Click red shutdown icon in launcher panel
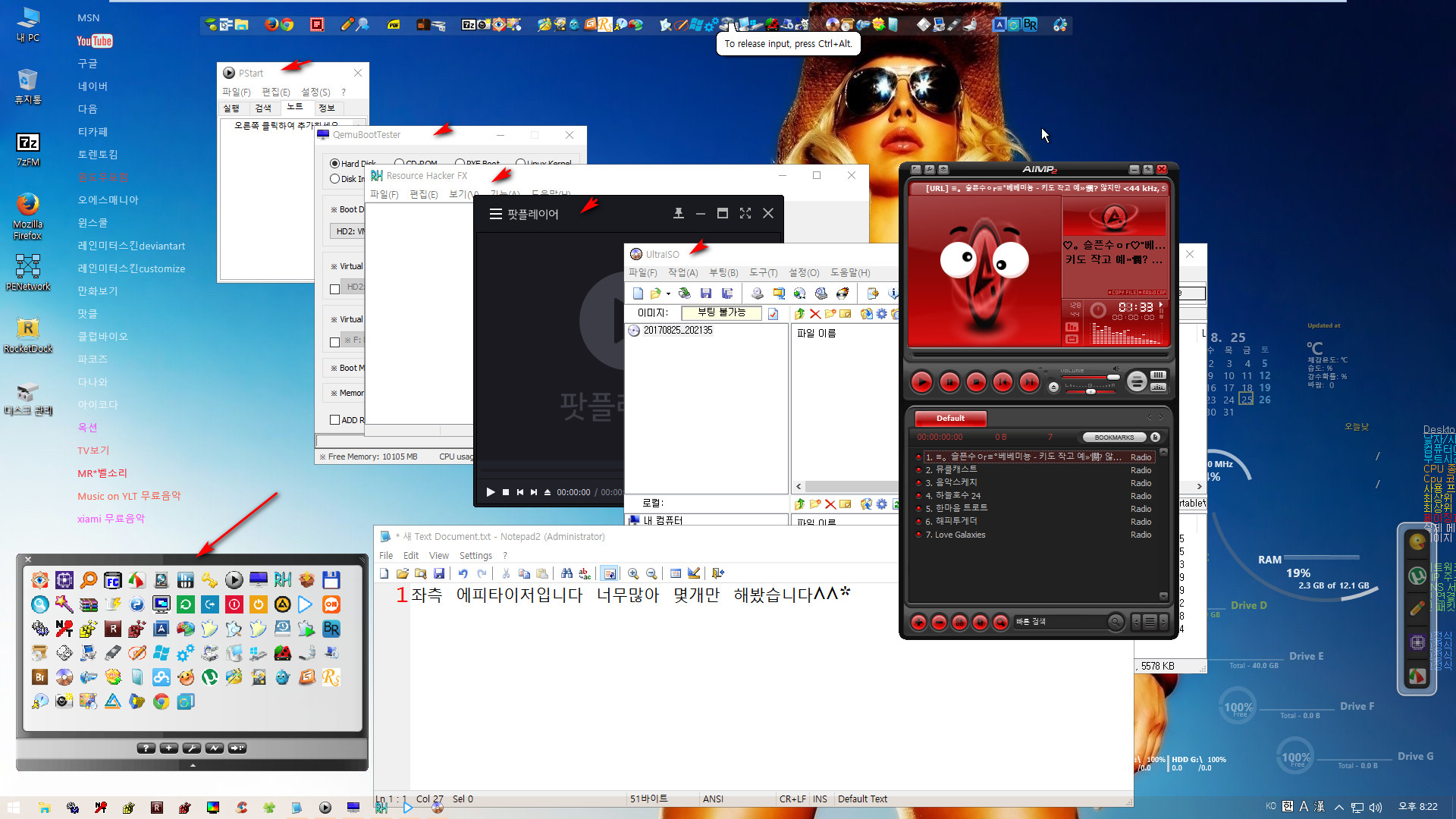Viewport: 1456px width, 819px height. (234, 605)
